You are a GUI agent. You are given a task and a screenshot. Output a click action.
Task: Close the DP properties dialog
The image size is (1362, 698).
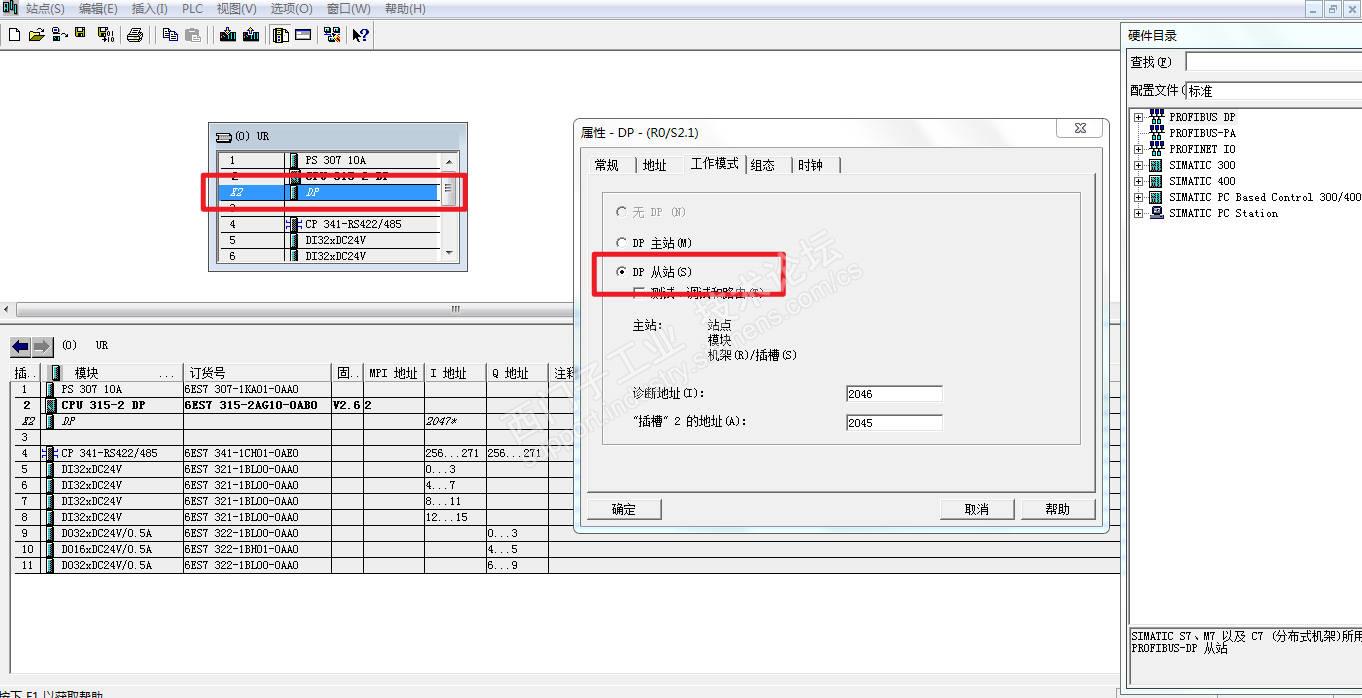pyautogui.click(x=1080, y=129)
